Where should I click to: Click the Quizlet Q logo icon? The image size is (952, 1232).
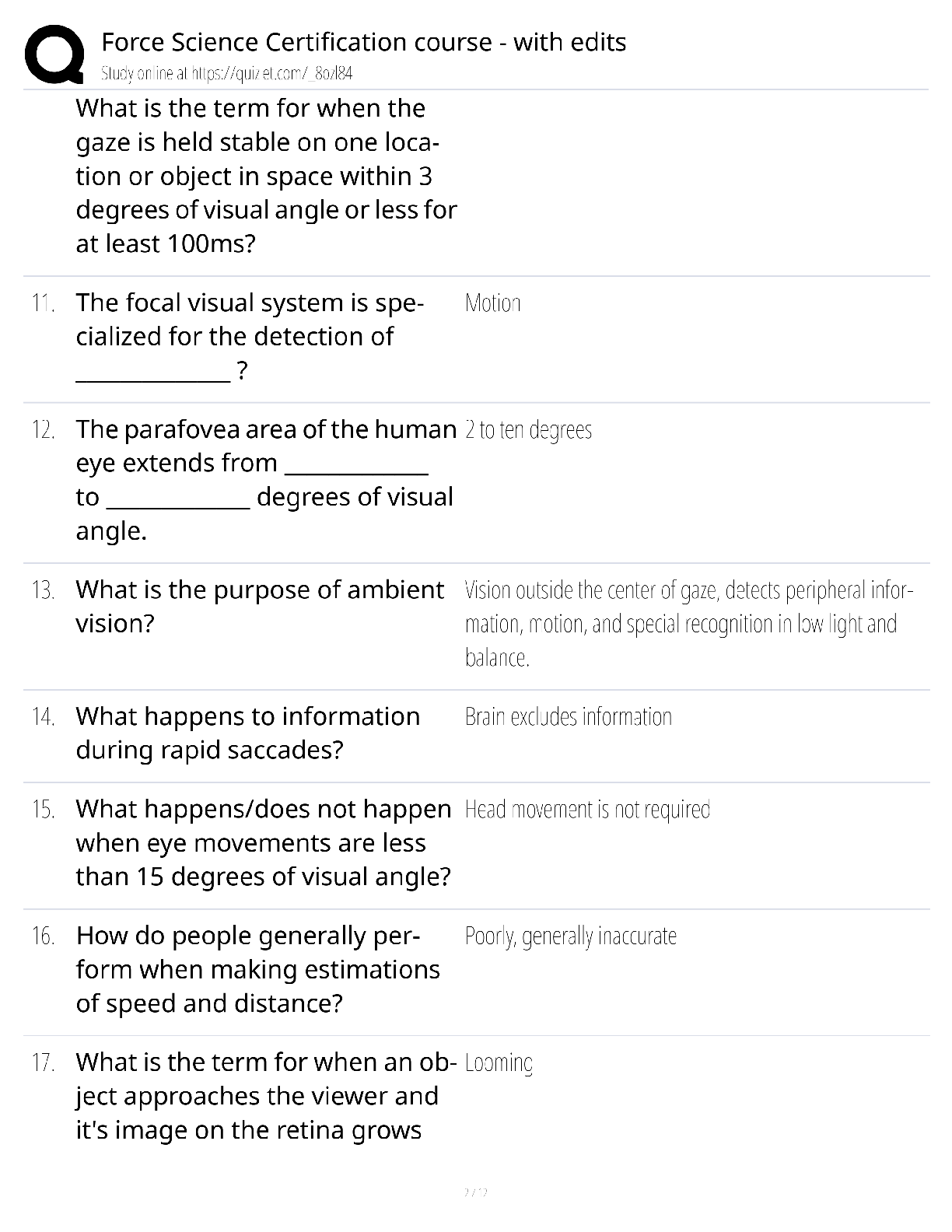click(54, 54)
